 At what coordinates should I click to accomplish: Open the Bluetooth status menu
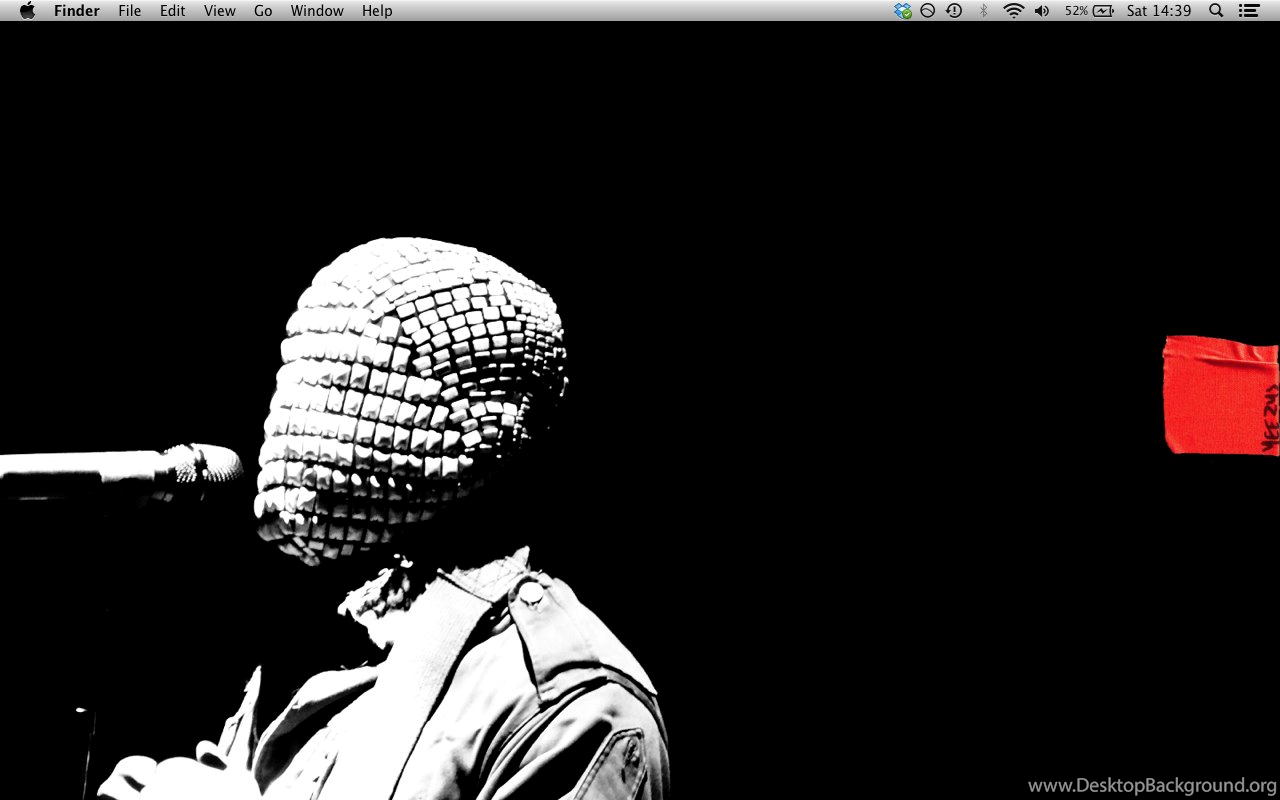coord(983,11)
